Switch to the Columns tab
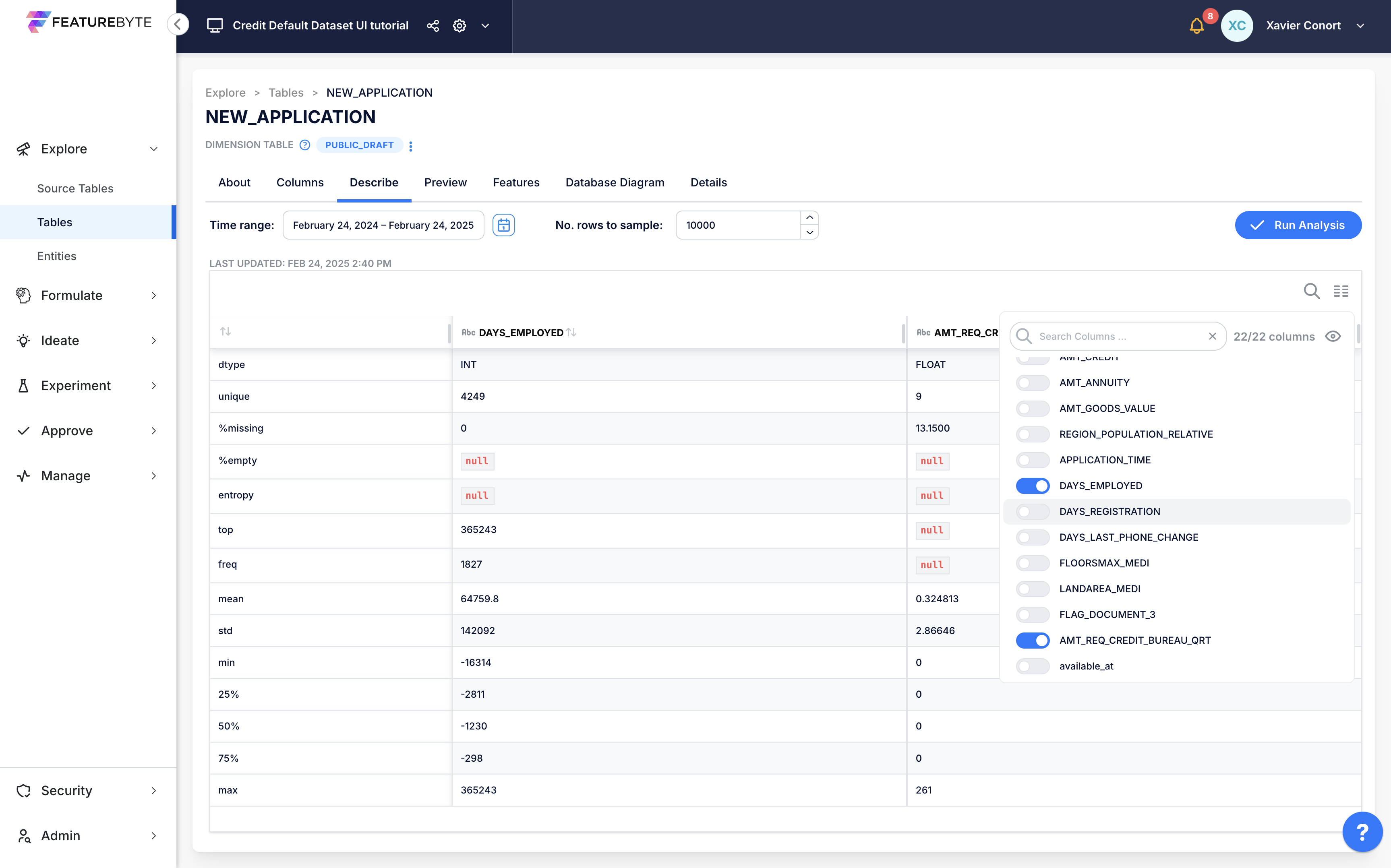The height and width of the screenshot is (868, 1391). click(300, 182)
